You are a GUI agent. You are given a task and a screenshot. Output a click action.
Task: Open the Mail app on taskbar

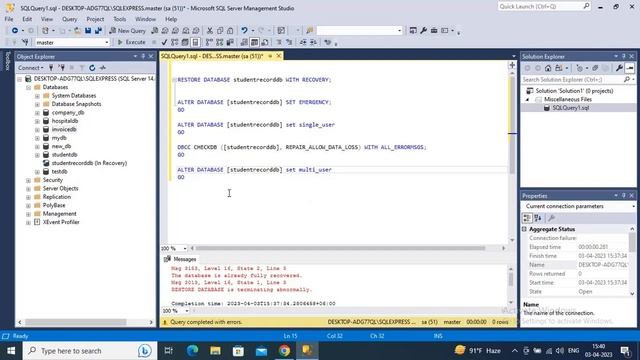[x=262, y=351]
